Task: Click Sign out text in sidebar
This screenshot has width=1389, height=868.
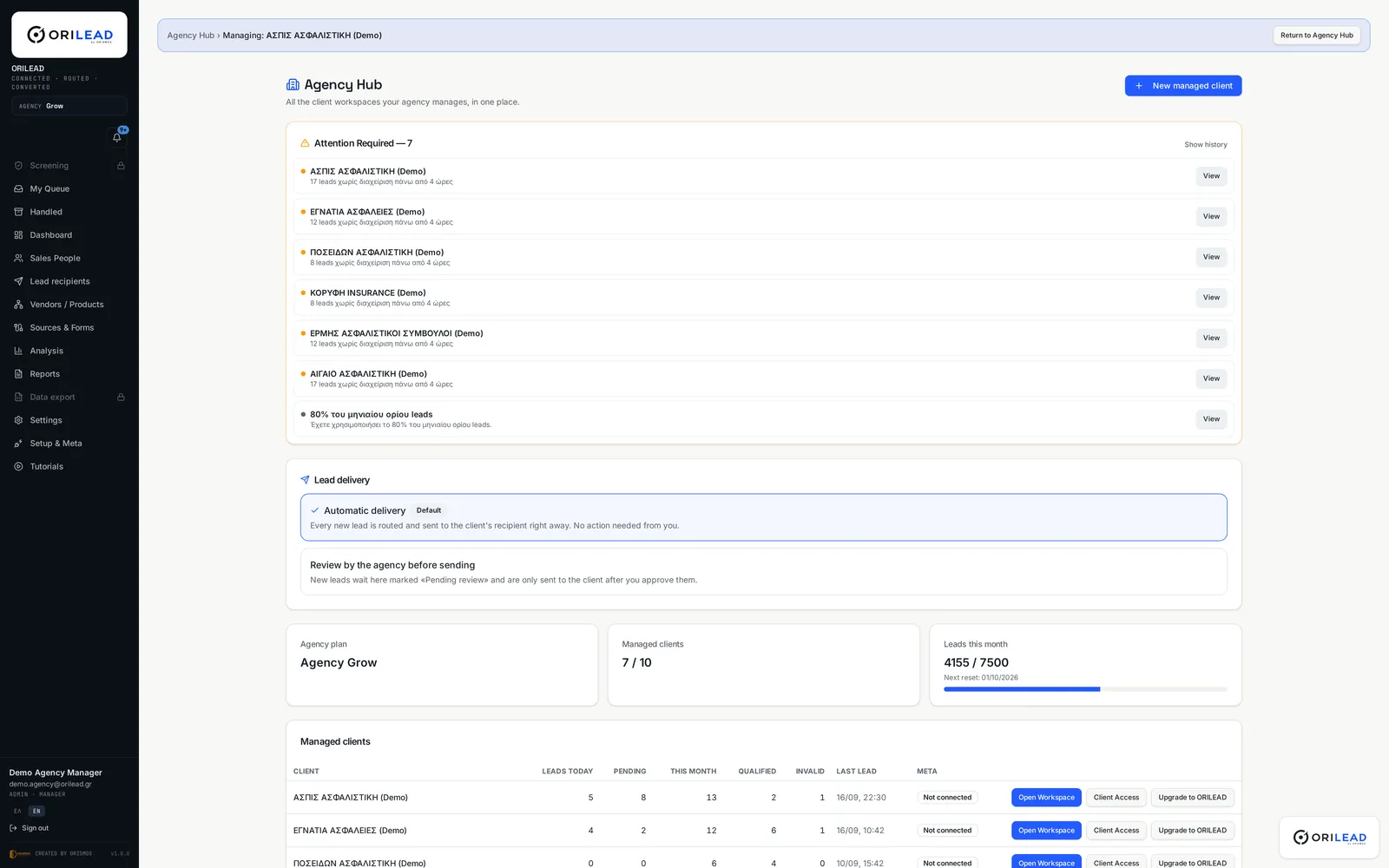Action: click(36, 828)
